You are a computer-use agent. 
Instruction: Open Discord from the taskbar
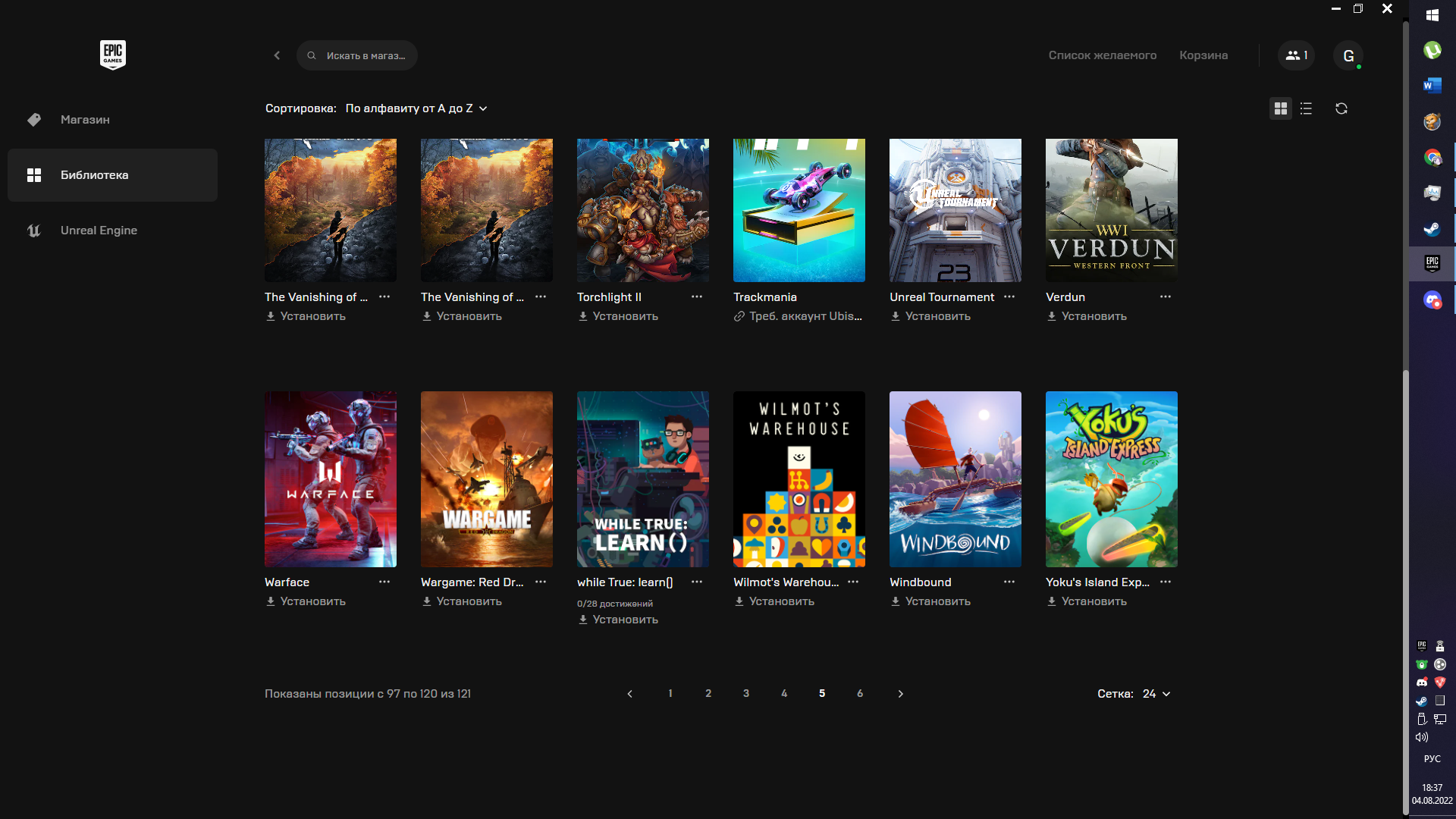[x=1432, y=300]
